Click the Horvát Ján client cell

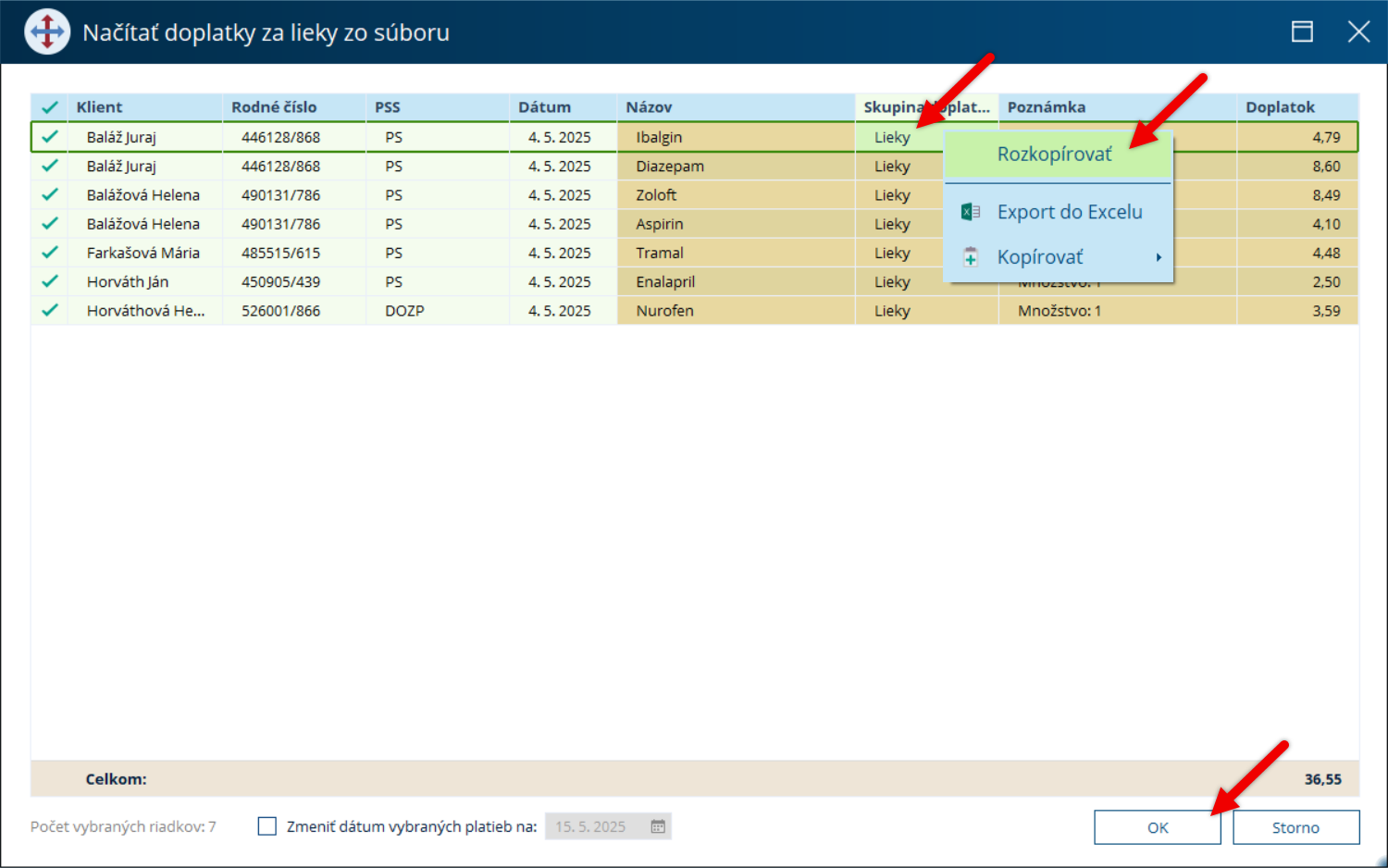[144, 281]
